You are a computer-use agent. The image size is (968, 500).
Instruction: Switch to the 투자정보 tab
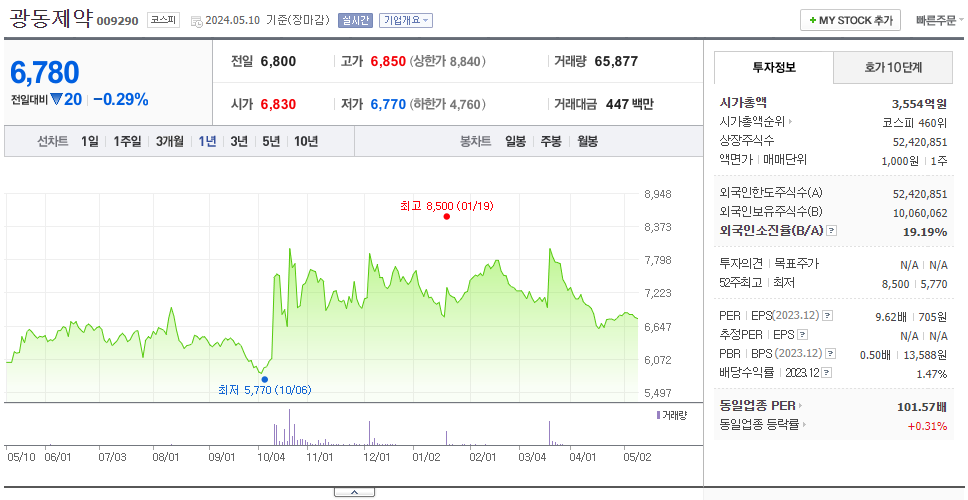point(774,67)
